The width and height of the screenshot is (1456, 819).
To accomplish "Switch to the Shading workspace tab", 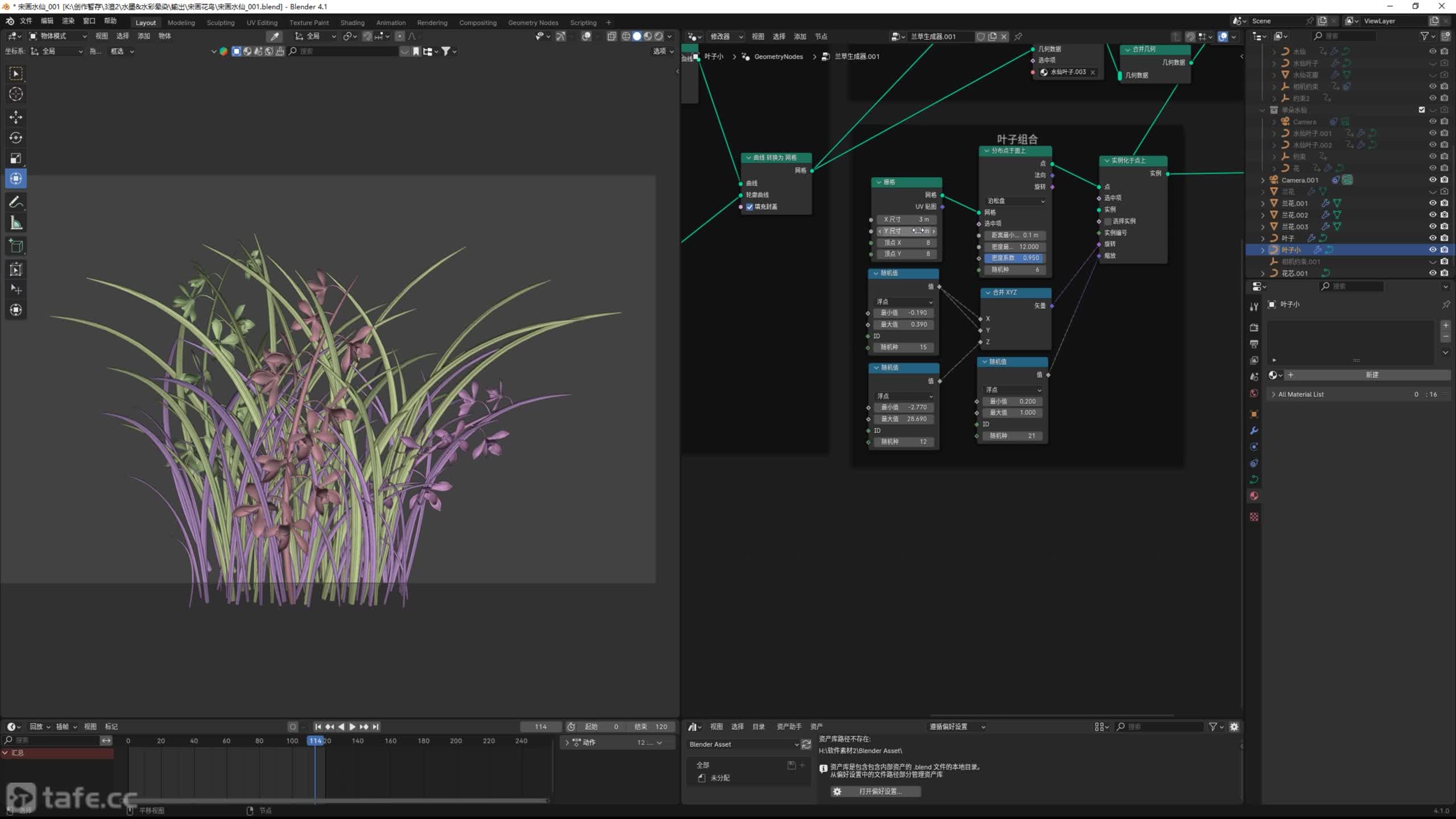I will pos(352,23).
